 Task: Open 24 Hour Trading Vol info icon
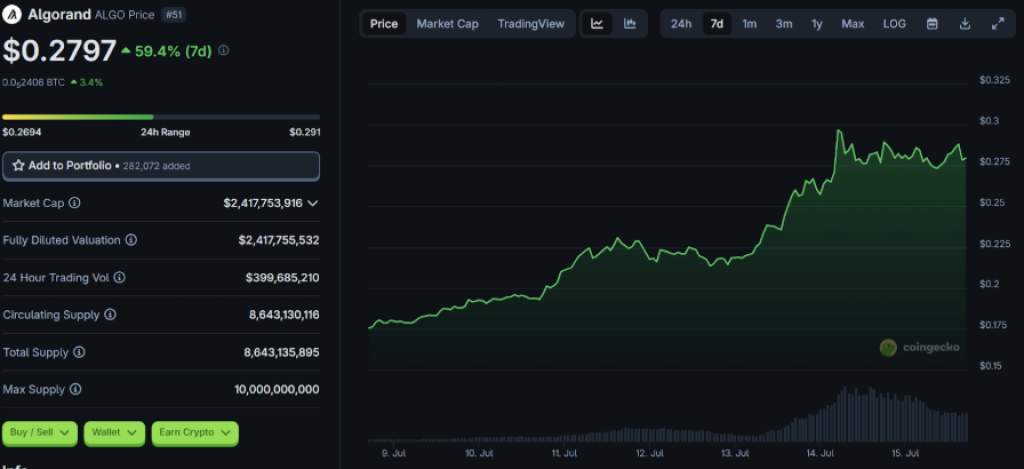click(x=120, y=278)
